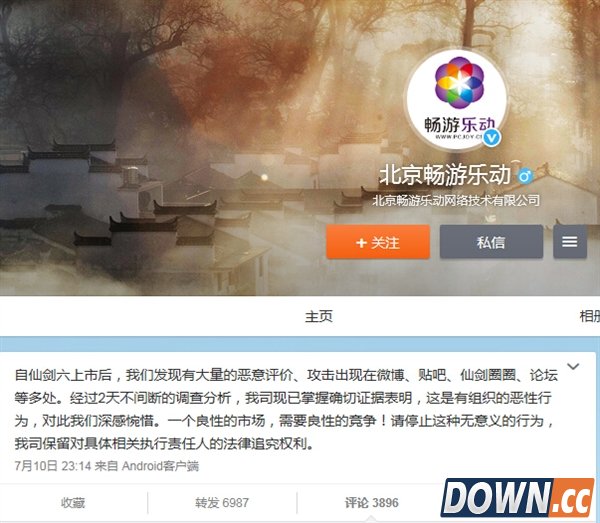Viewport: 600px width, 523px height.
Task: Click the male gender icon beside name
Action: pos(525,176)
